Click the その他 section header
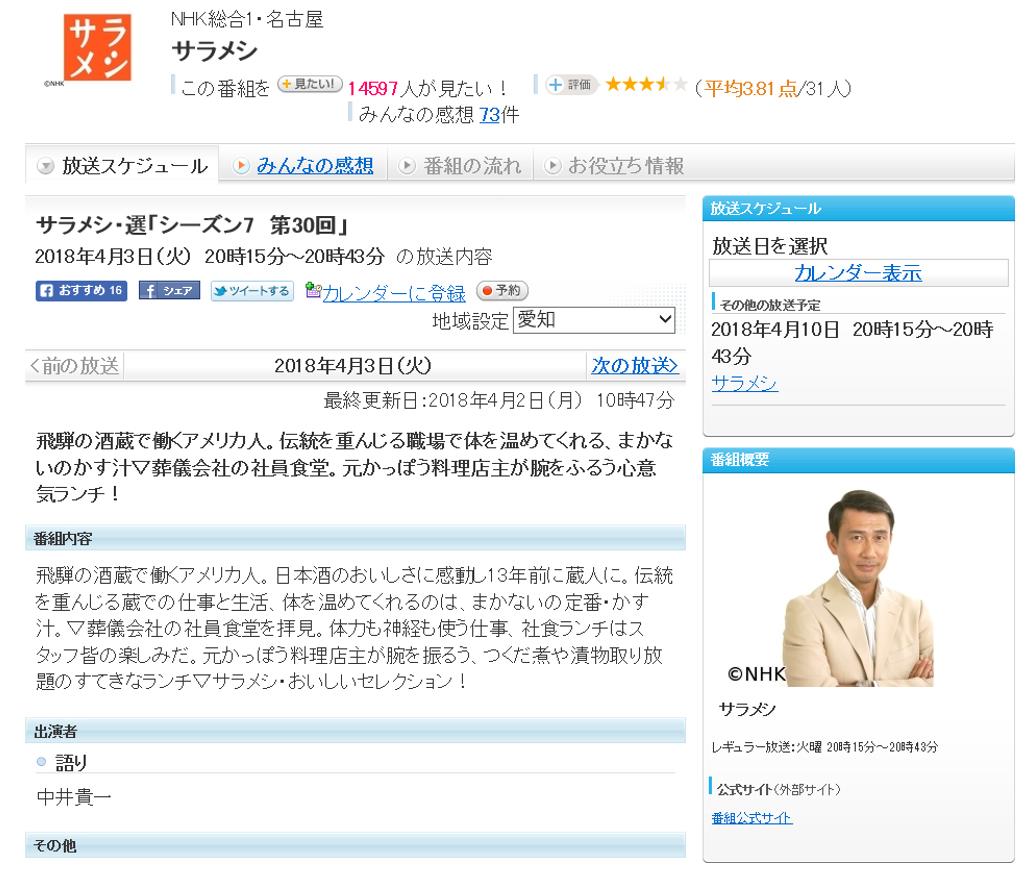Screen dimensions: 1030x869 [x=355, y=845]
